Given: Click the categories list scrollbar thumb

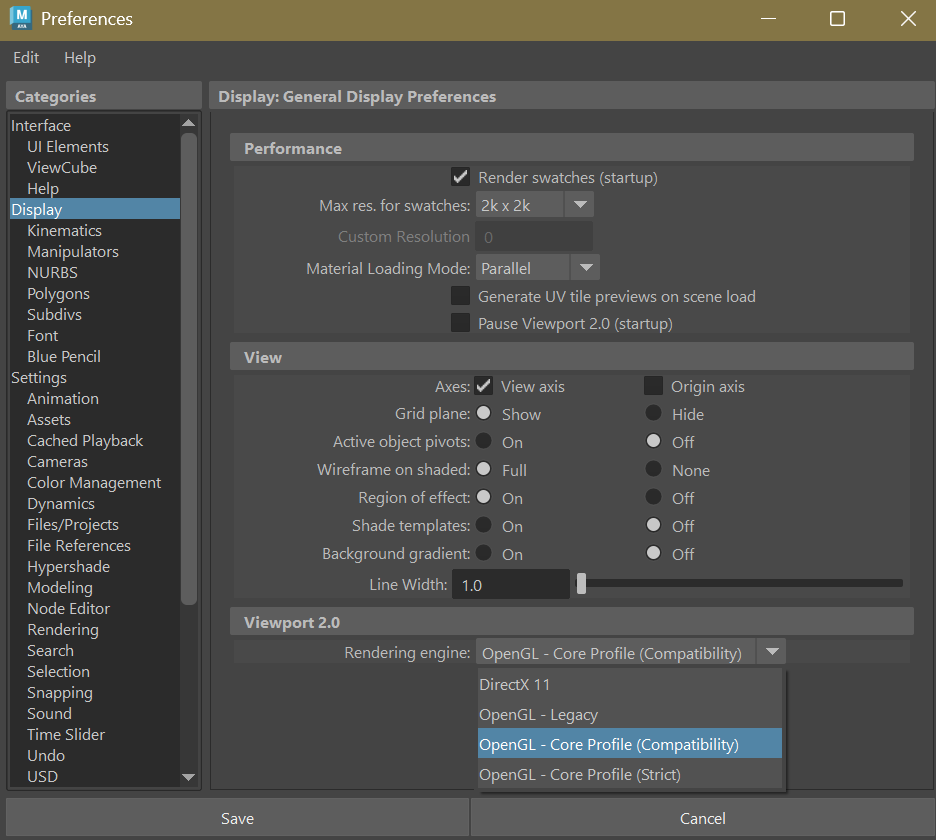Looking at the screenshot, I should pyautogui.click(x=189, y=369).
